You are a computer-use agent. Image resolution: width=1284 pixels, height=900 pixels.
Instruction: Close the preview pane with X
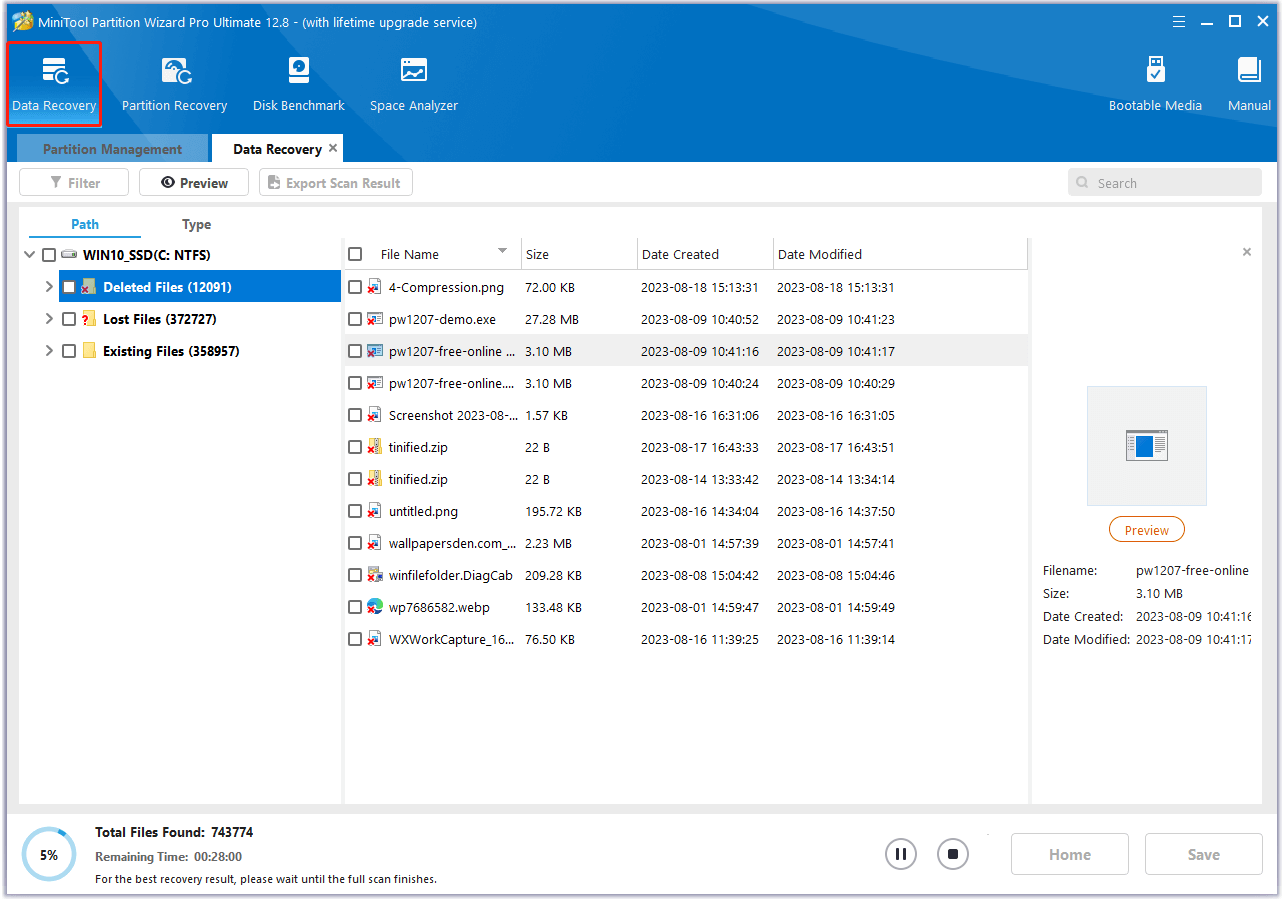1247,252
